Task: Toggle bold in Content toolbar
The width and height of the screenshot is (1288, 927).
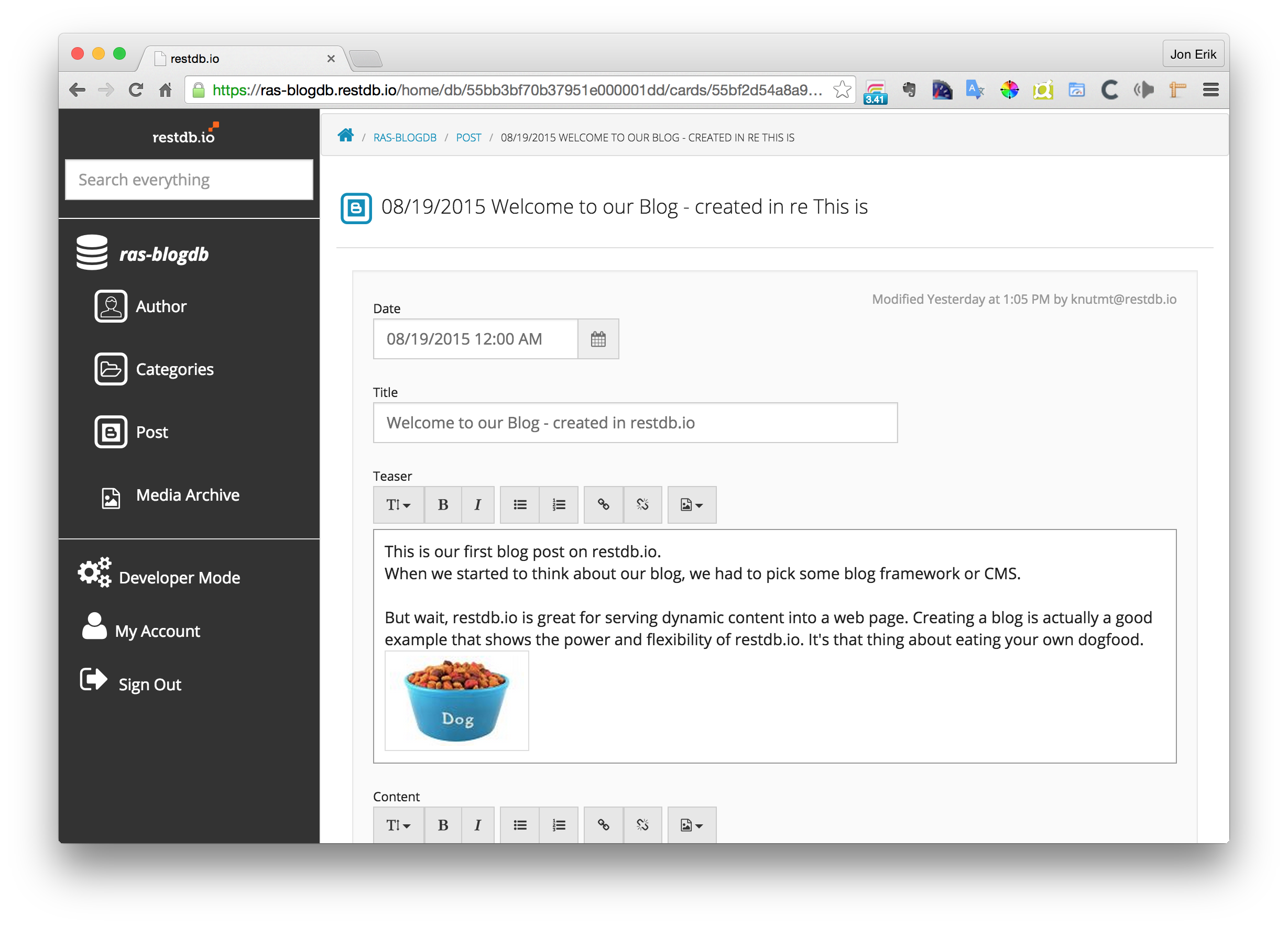Action: 443,825
